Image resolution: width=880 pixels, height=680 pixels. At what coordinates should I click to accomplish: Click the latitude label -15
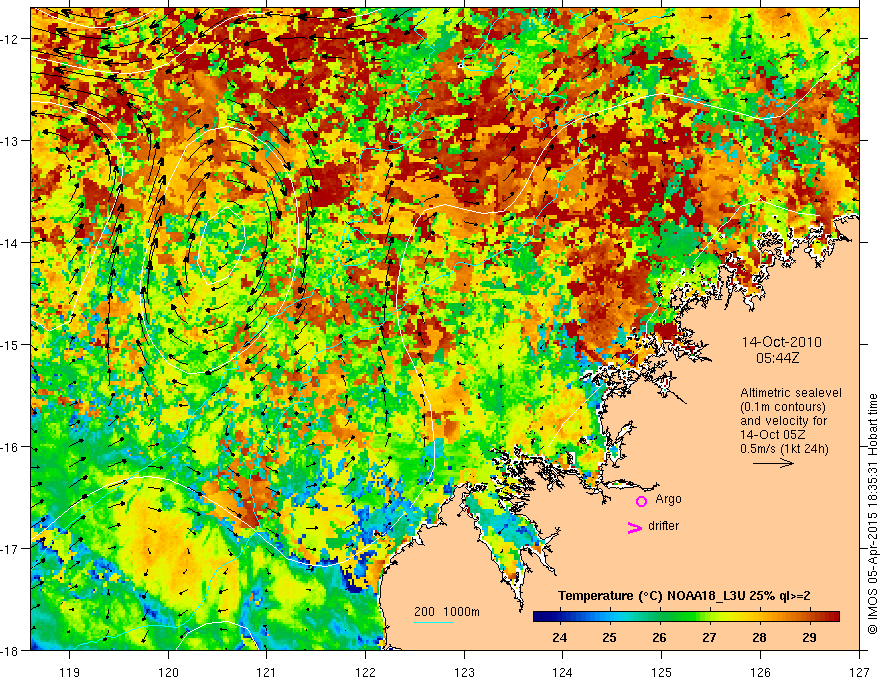tap(10, 345)
